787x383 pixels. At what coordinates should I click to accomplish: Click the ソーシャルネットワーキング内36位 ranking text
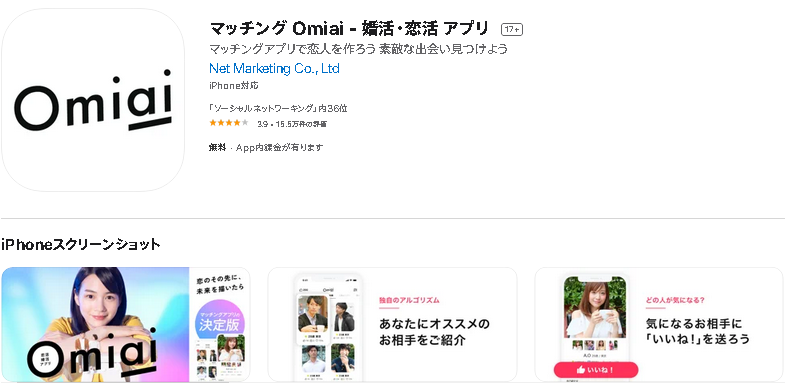pyautogui.click(x=278, y=108)
